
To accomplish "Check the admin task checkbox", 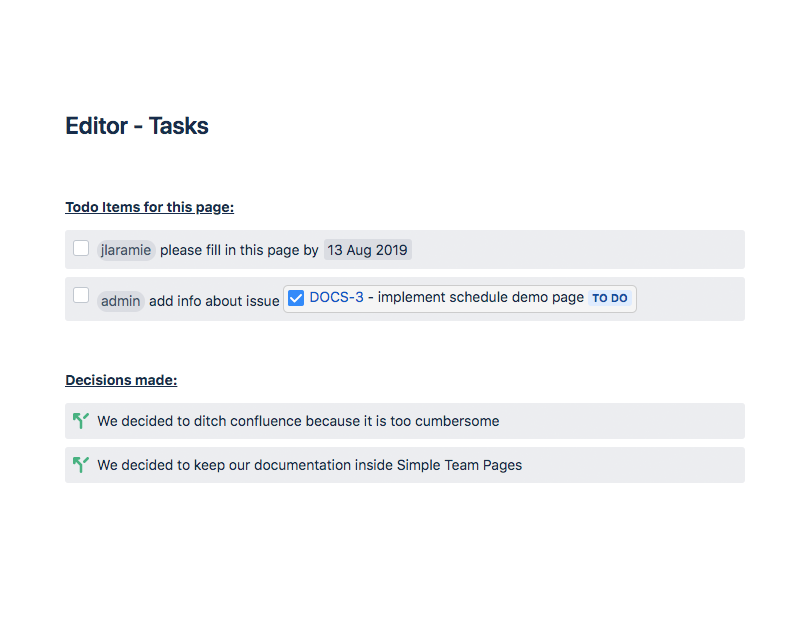I will [x=81, y=296].
